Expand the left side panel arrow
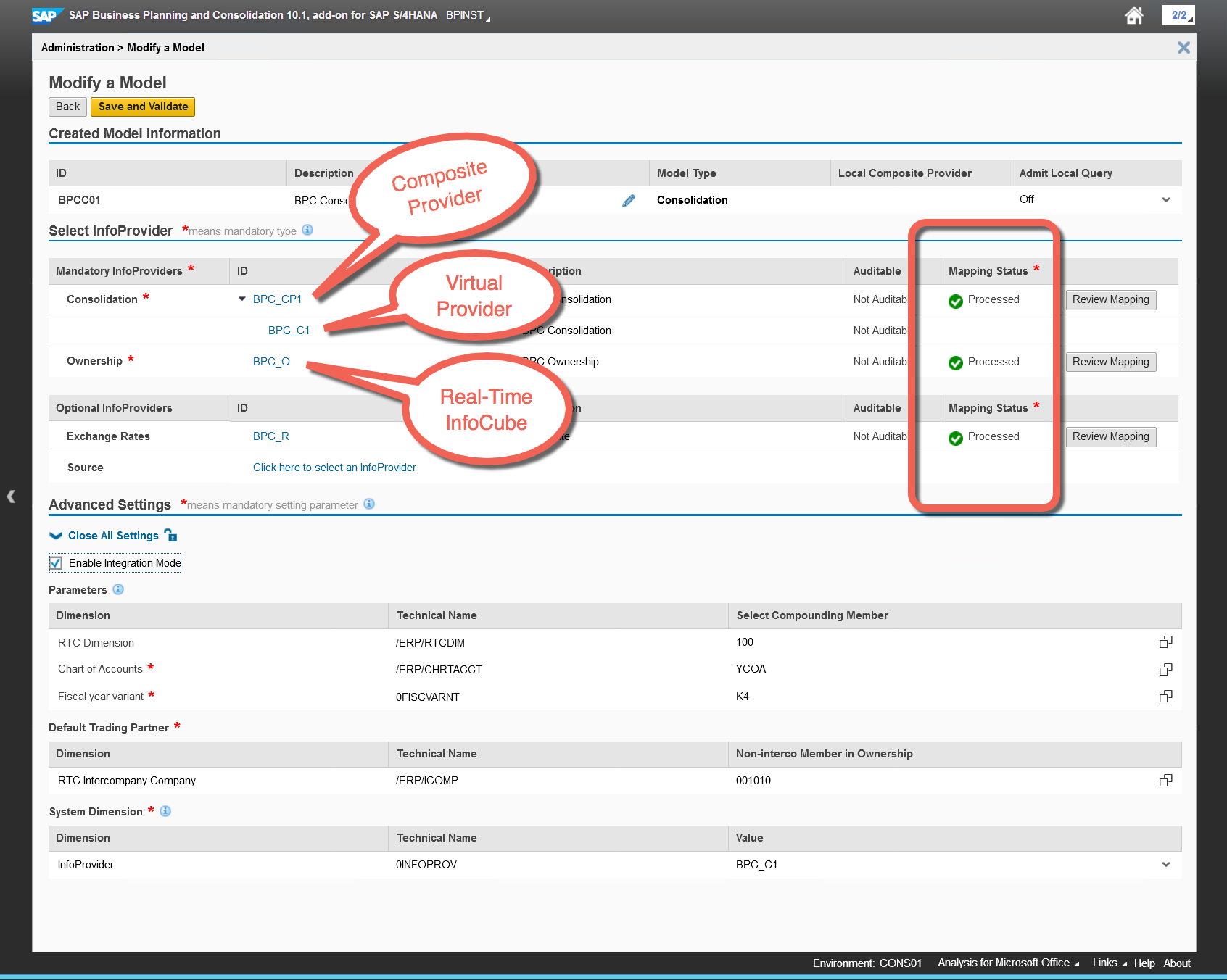1227x980 pixels. pos(11,497)
